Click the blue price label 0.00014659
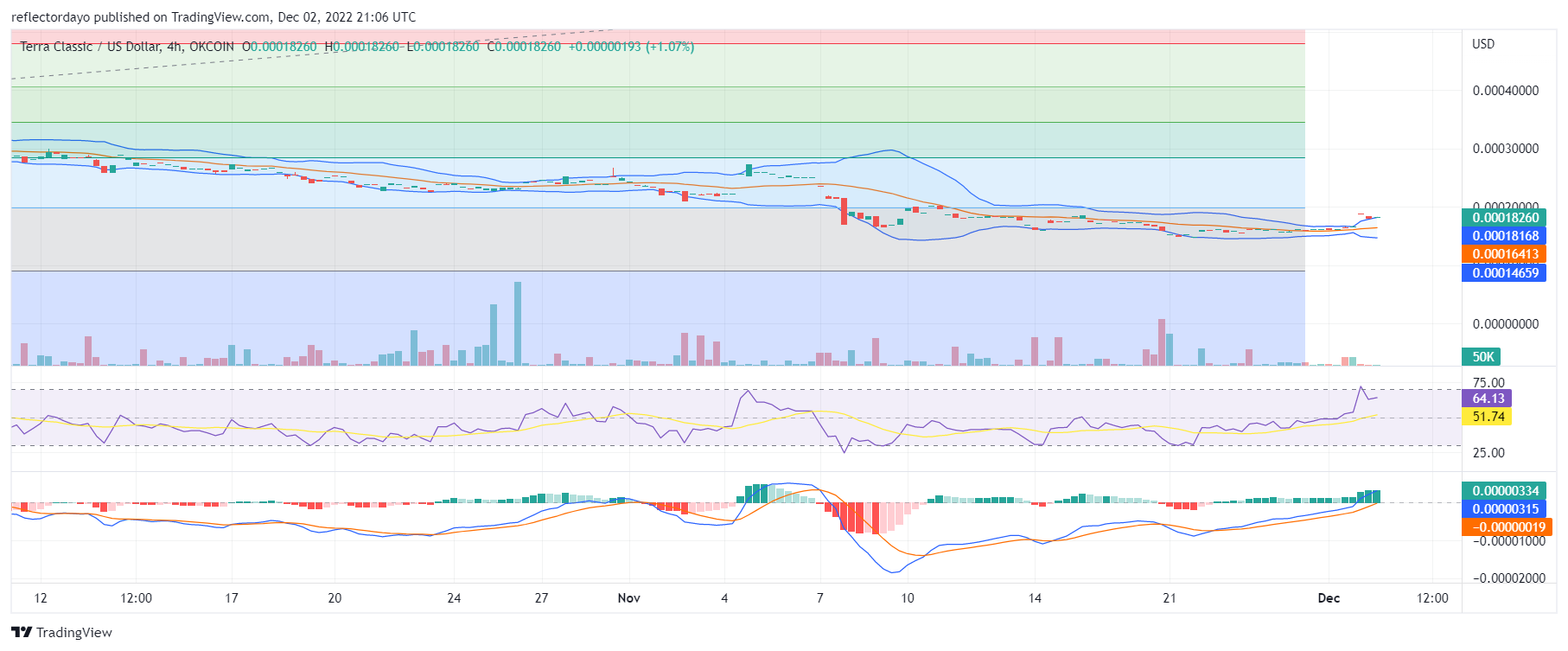Screen dimensions: 1568x651 point(1504,273)
